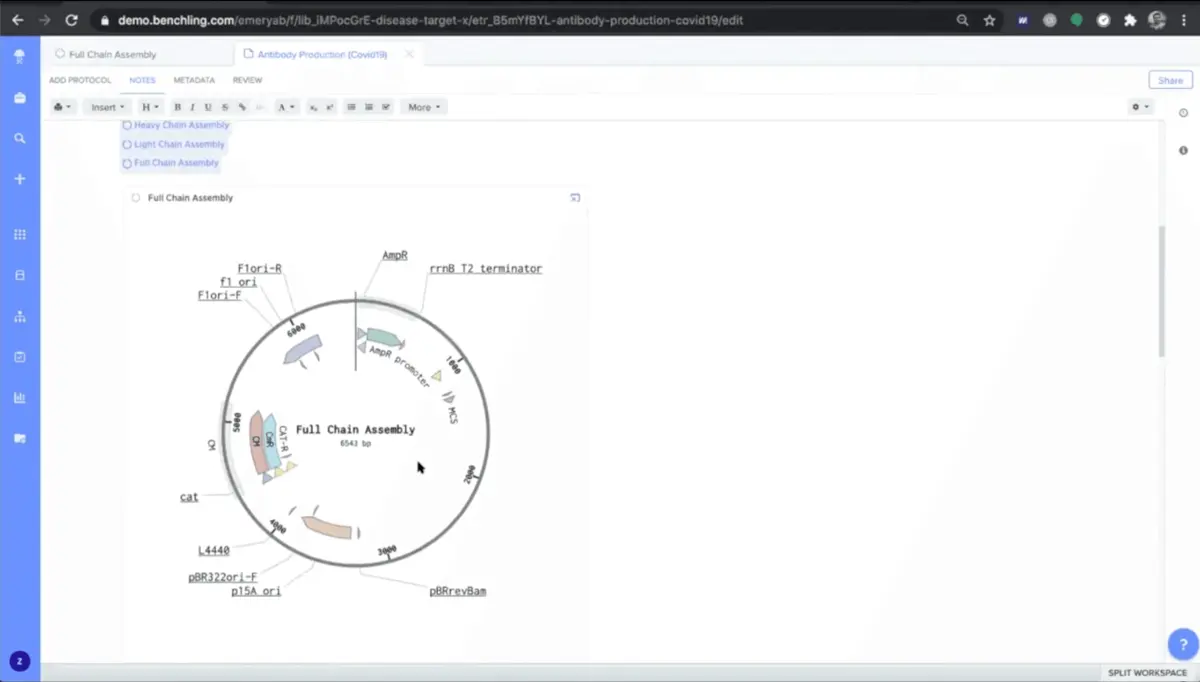Open the Requests checklist icon in sidebar
Image resolution: width=1200 pixels, height=682 pixels.
[x=19, y=357]
